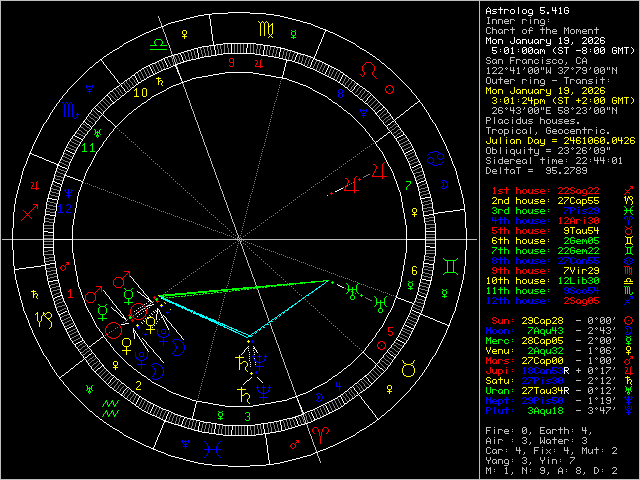The image size is (640, 480).
Task: Select the green Aquarius waves glyph on the wheel
Action: tap(112, 408)
